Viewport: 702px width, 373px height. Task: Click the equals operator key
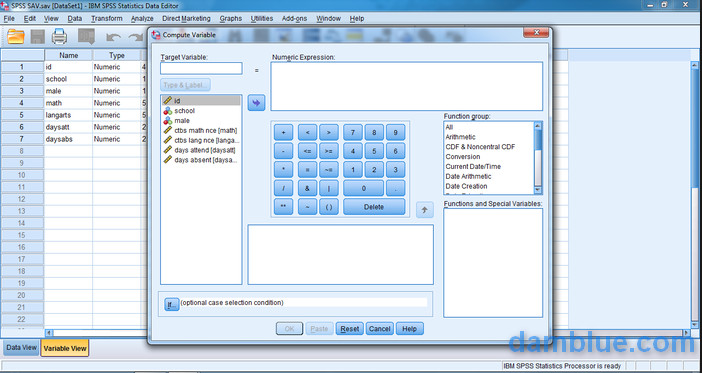308,170
